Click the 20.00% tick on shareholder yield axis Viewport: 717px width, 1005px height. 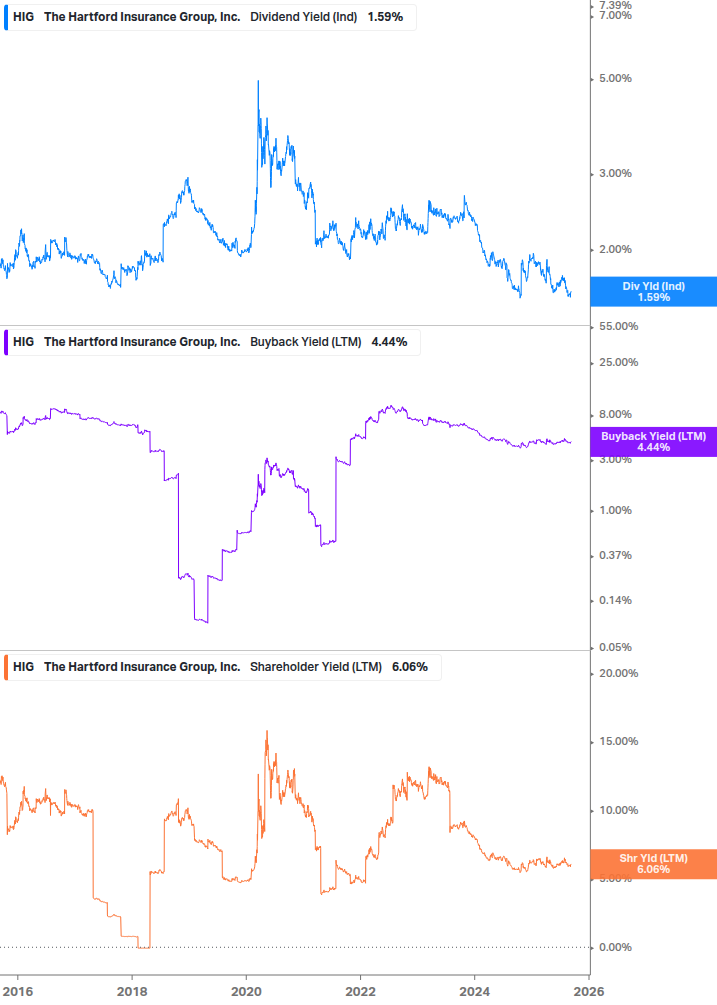(x=618, y=673)
